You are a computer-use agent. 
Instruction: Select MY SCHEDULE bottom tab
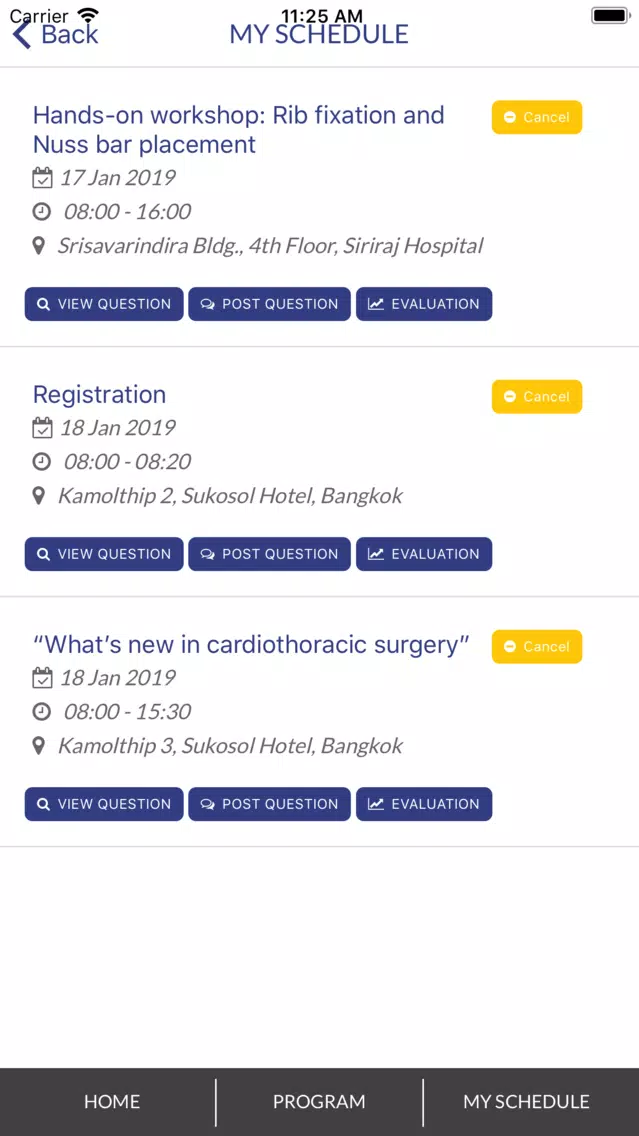(526, 1101)
